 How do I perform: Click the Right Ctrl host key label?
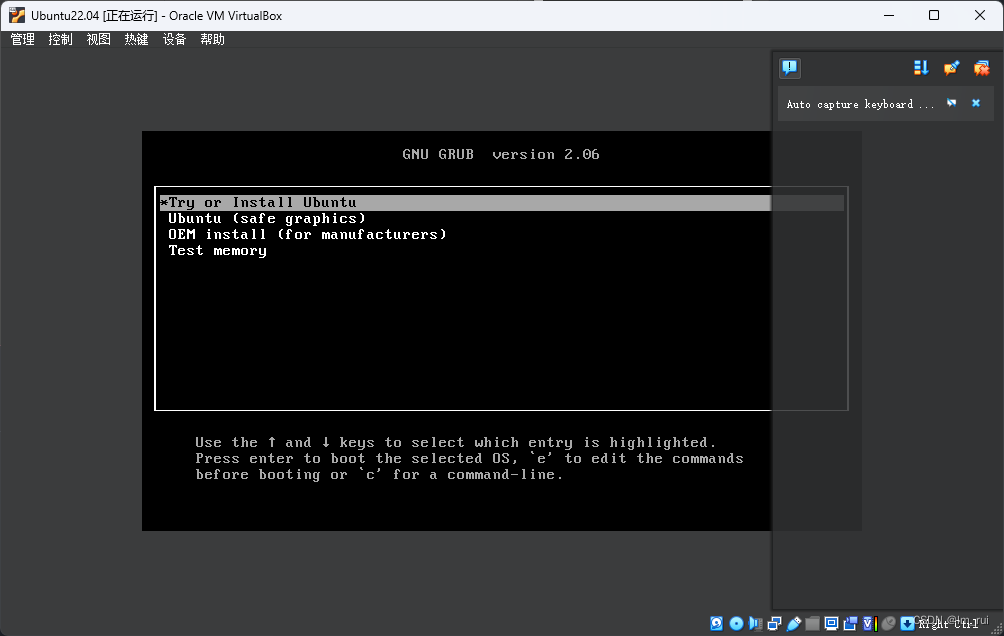tap(948, 624)
